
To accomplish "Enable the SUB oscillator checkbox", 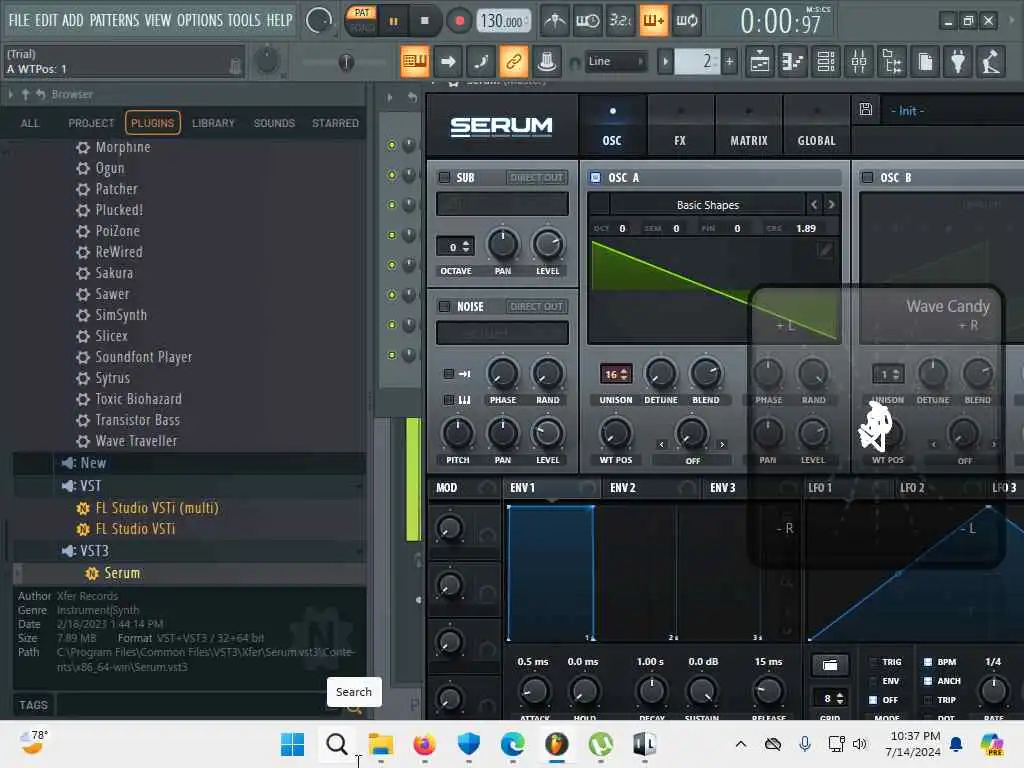I will click(445, 177).
